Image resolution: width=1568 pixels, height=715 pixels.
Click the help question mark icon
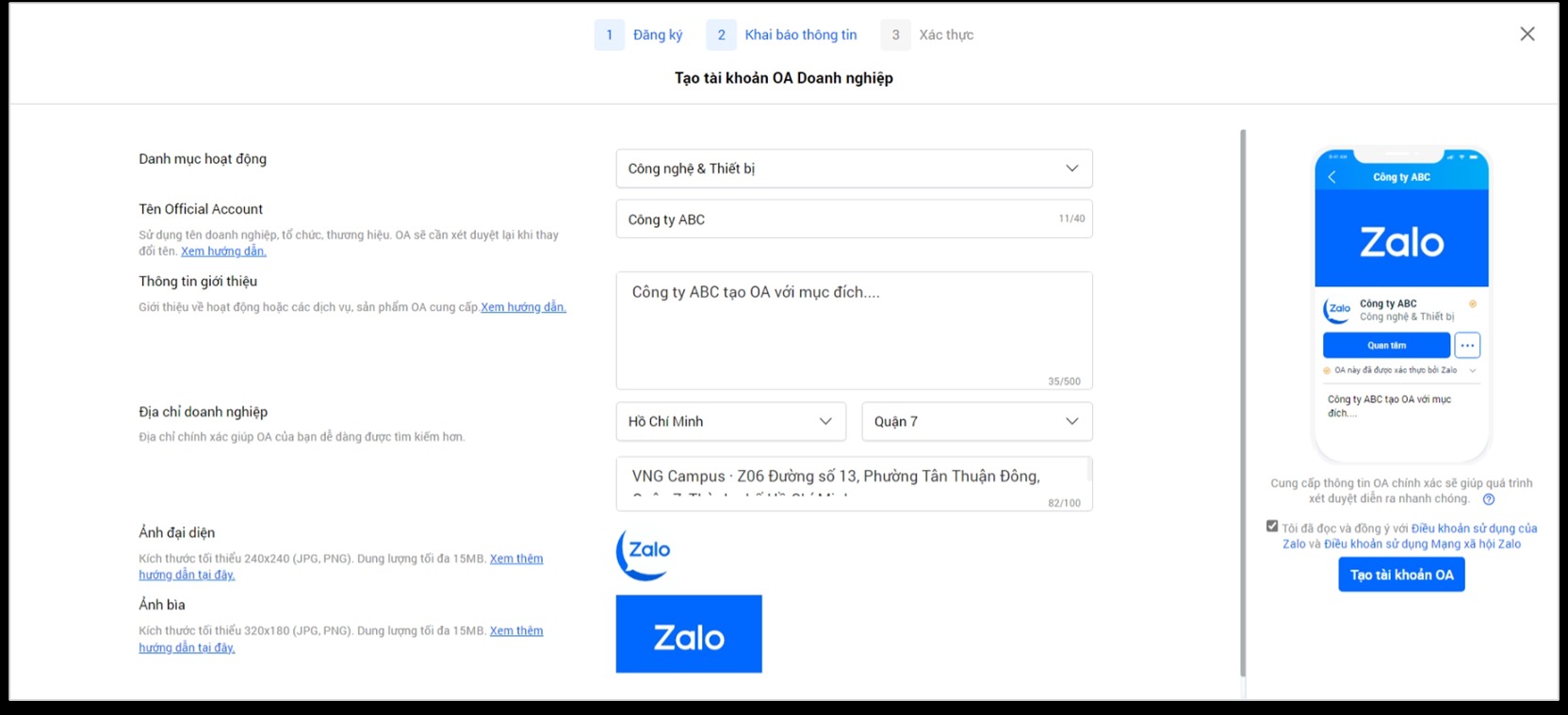[x=1489, y=499]
